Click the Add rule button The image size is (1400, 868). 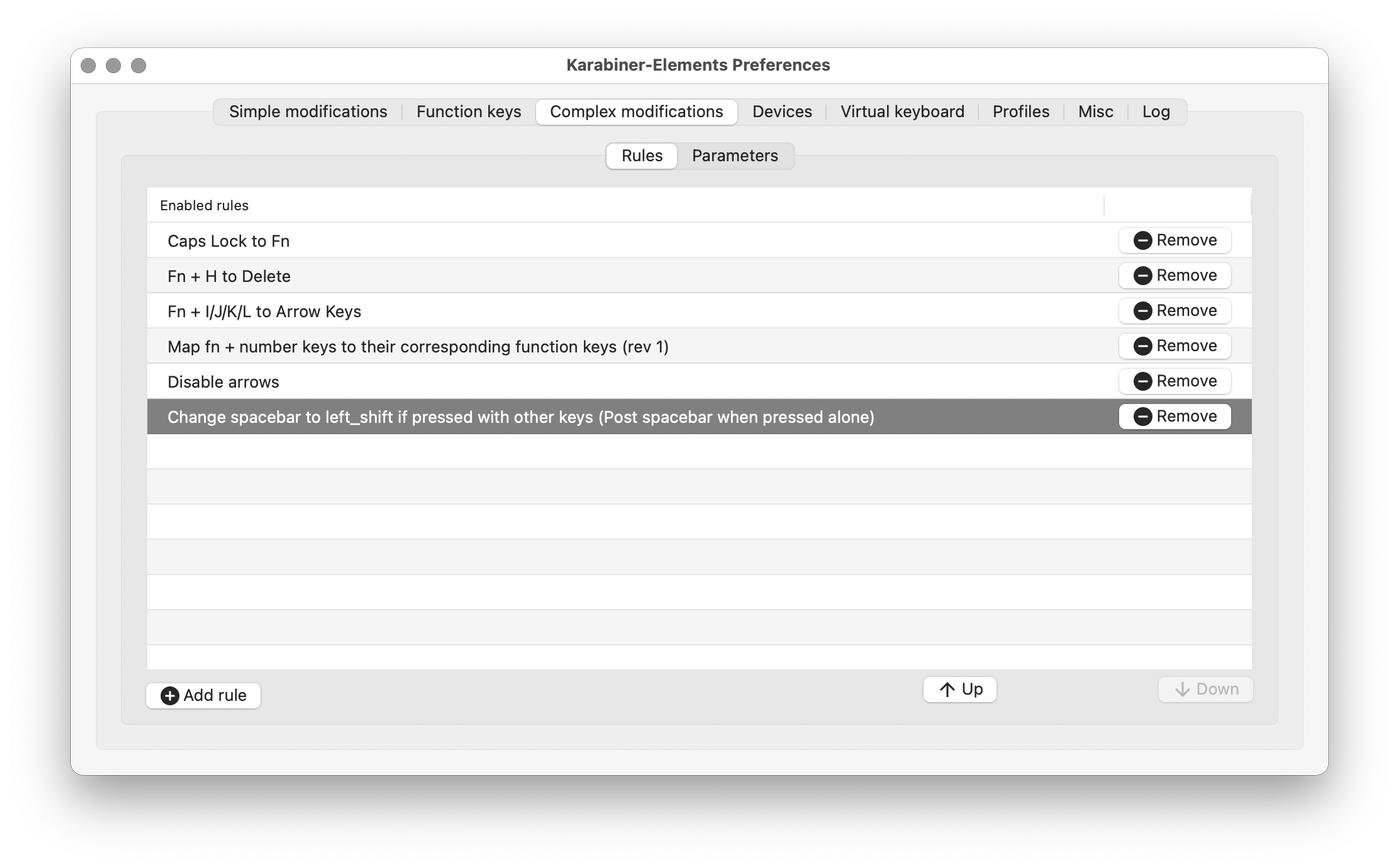coord(203,695)
